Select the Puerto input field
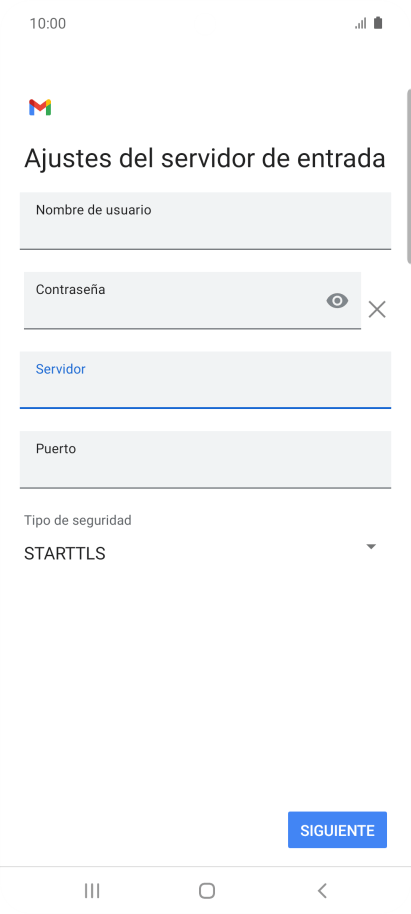The width and height of the screenshot is (411, 914). point(205,459)
